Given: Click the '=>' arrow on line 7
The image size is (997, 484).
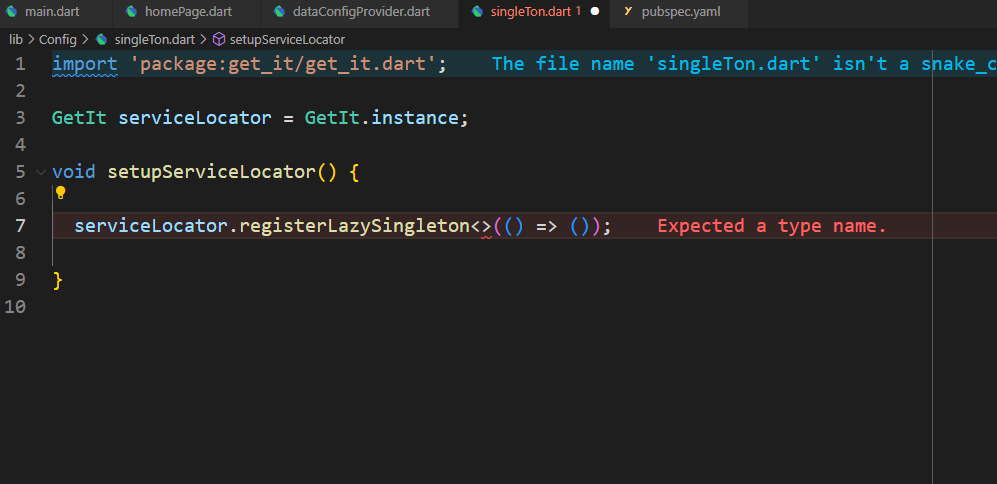Looking at the screenshot, I should 547,226.
